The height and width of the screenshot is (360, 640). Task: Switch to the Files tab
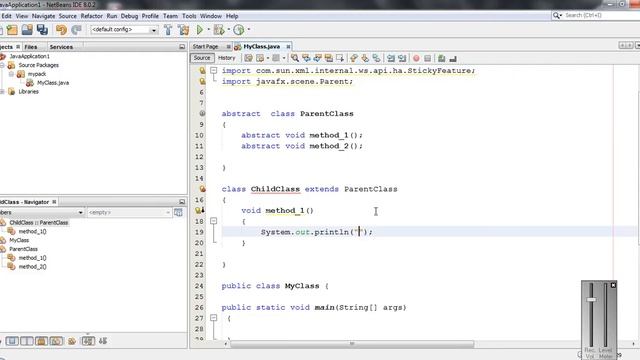[31, 47]
